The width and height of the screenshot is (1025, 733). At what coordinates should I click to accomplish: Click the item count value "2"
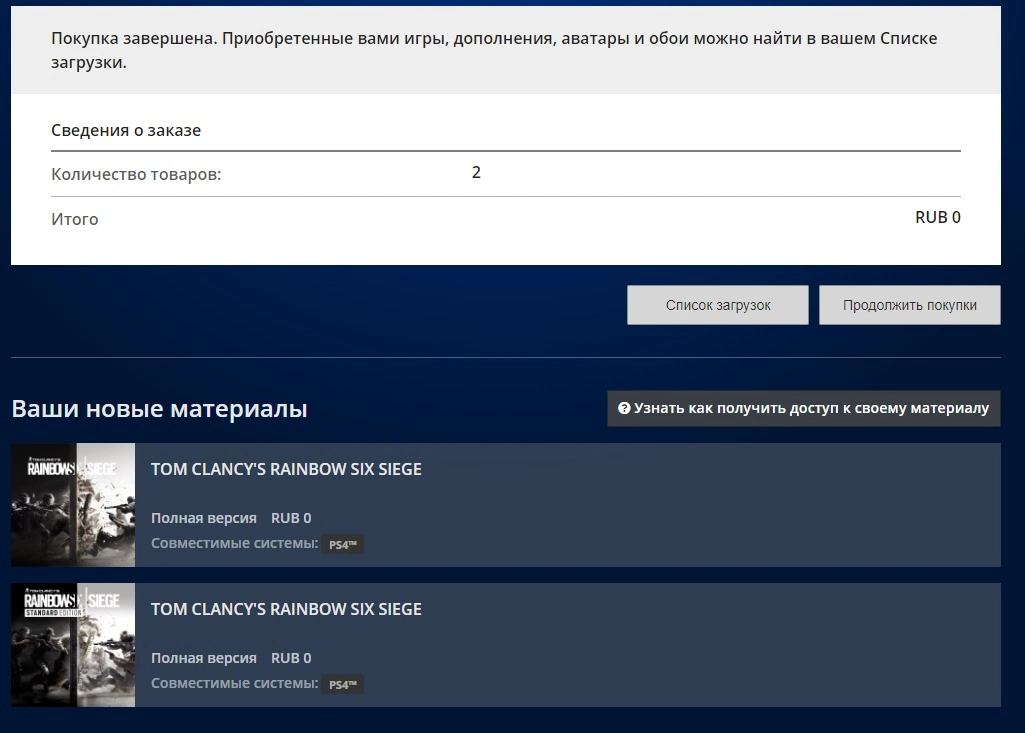pyautogui.click(x=476, y=173)
